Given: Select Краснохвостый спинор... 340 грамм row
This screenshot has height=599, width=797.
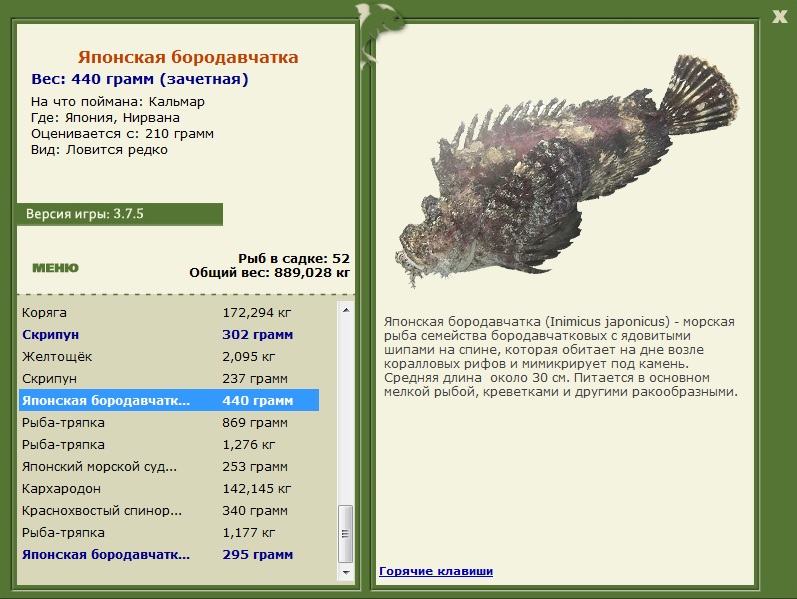Looking at the screenshot, I should 169,511.
